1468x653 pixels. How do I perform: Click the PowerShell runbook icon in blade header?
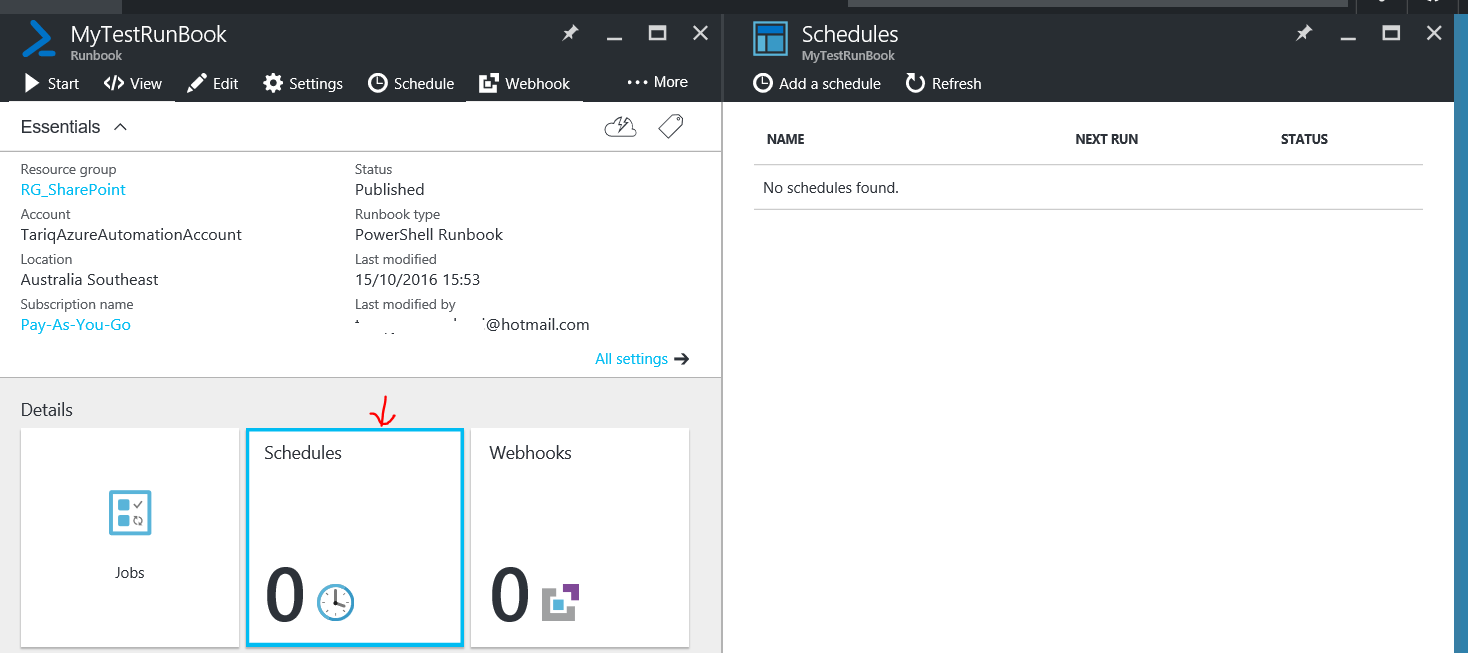[39, 39]
